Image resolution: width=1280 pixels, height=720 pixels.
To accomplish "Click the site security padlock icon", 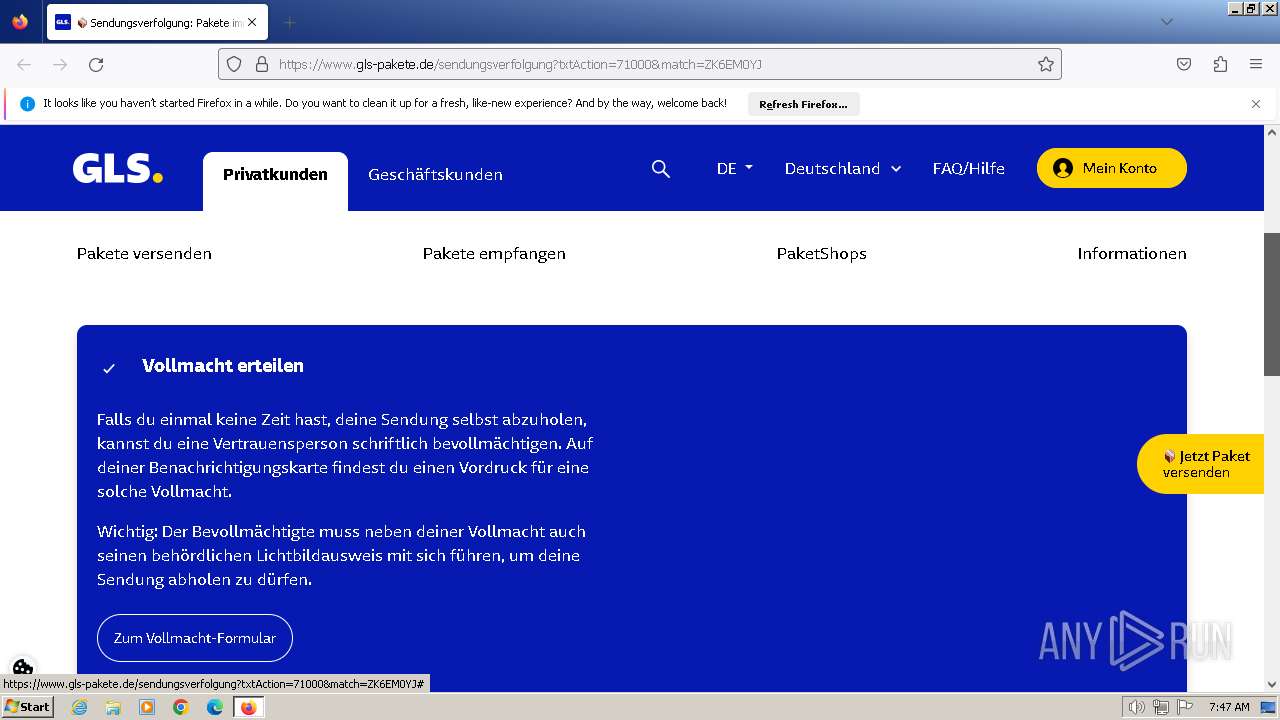I will (262, 64).
